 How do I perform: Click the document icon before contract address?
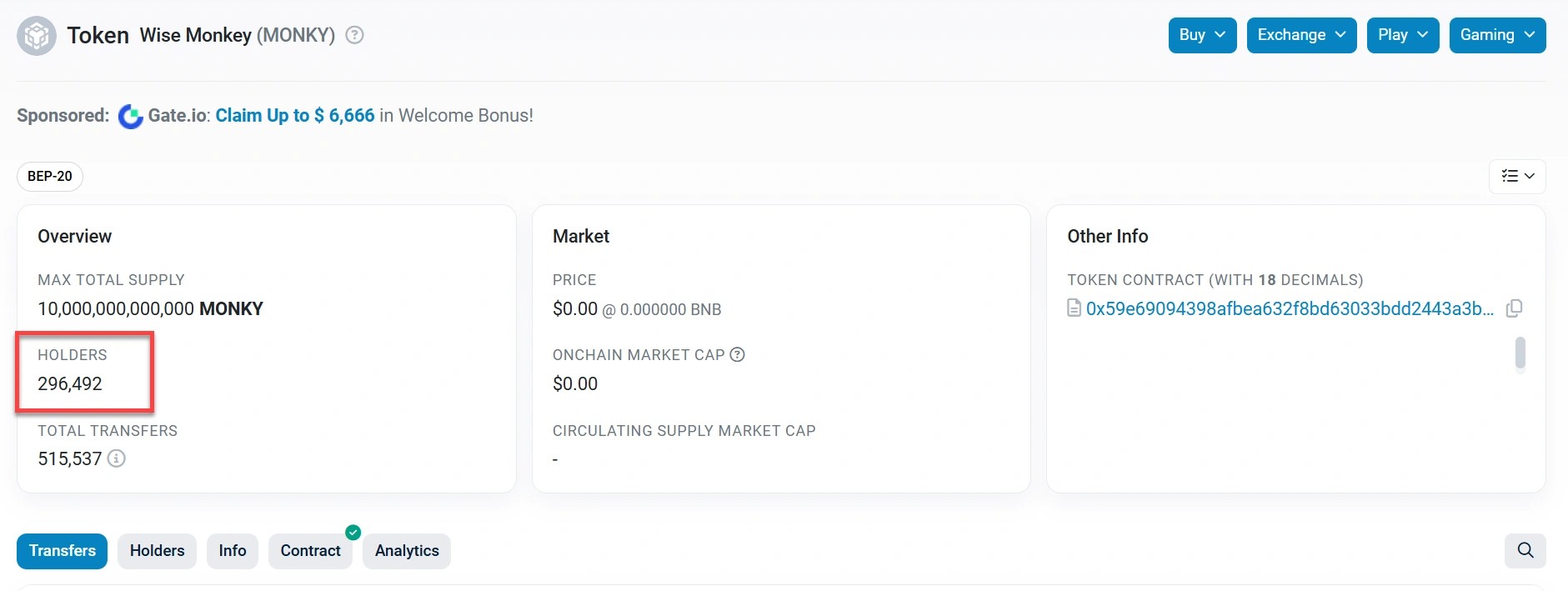[1075, 308]
